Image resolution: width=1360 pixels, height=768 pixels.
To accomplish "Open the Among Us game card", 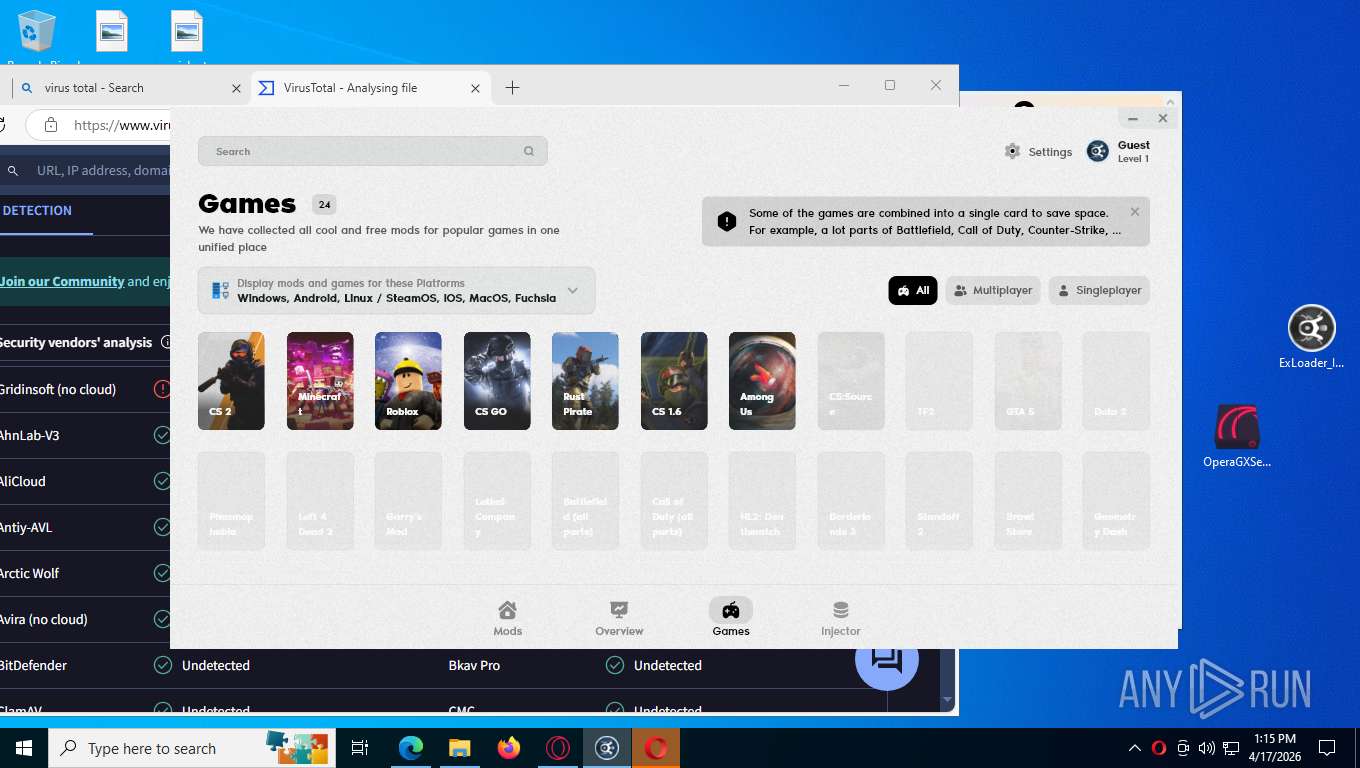I will [762, 381].
